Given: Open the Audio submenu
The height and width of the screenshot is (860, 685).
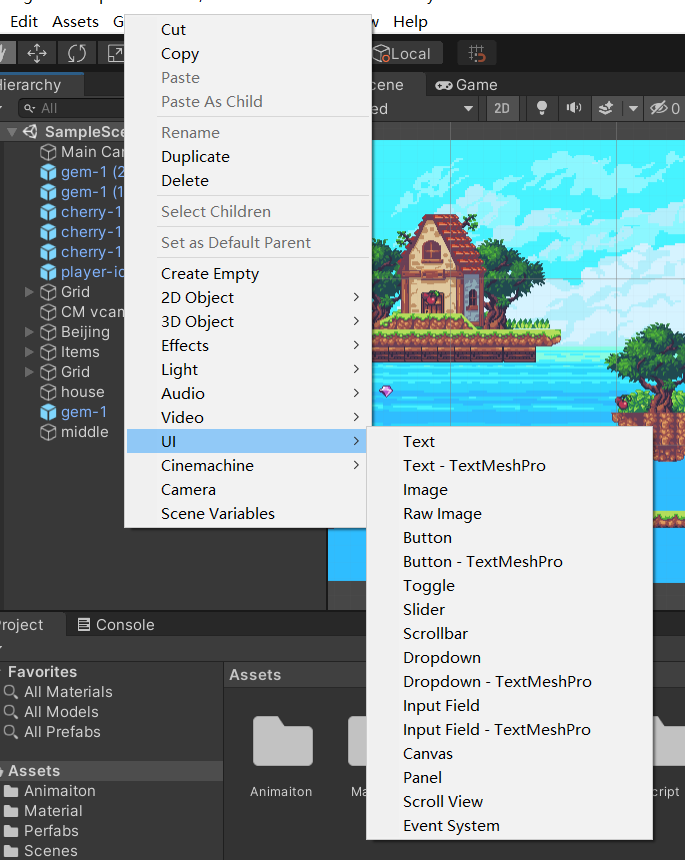Looking at the screenshot, I should coord(248,394).
